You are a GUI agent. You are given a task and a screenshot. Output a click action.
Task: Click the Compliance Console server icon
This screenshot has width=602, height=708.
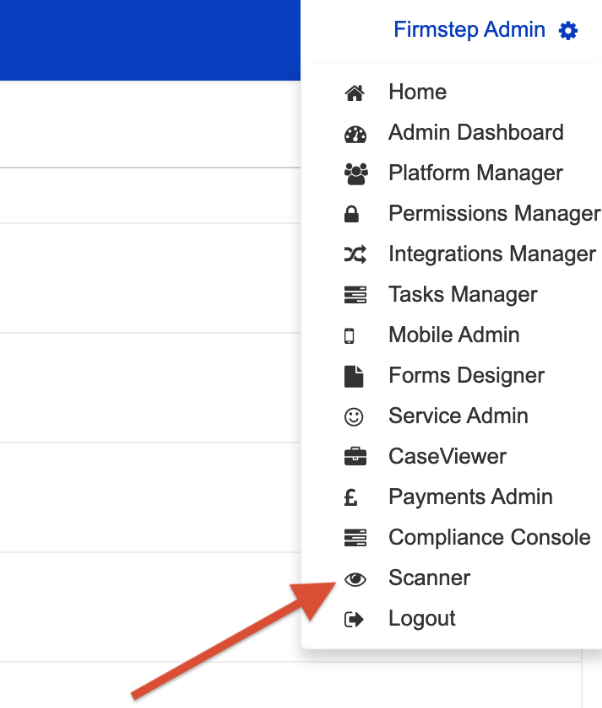coord(355,538)
